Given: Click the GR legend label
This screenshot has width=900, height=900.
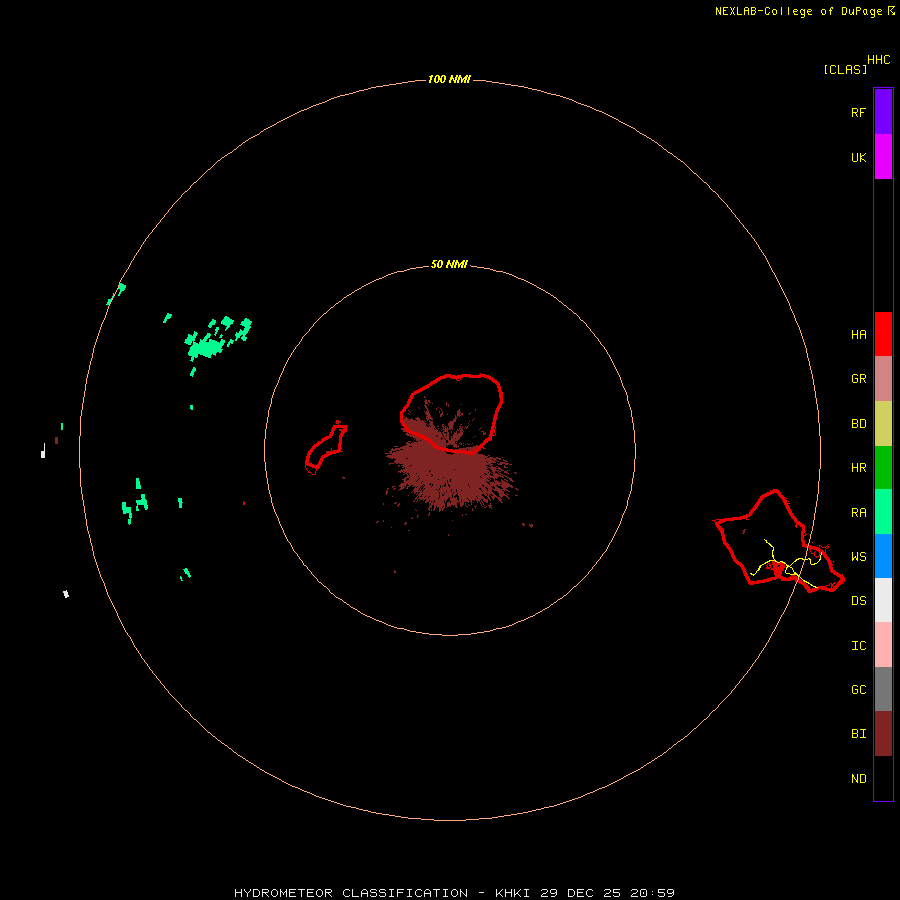Looking at the screenshot, I should pyautogui.click(x=858, y=379).
